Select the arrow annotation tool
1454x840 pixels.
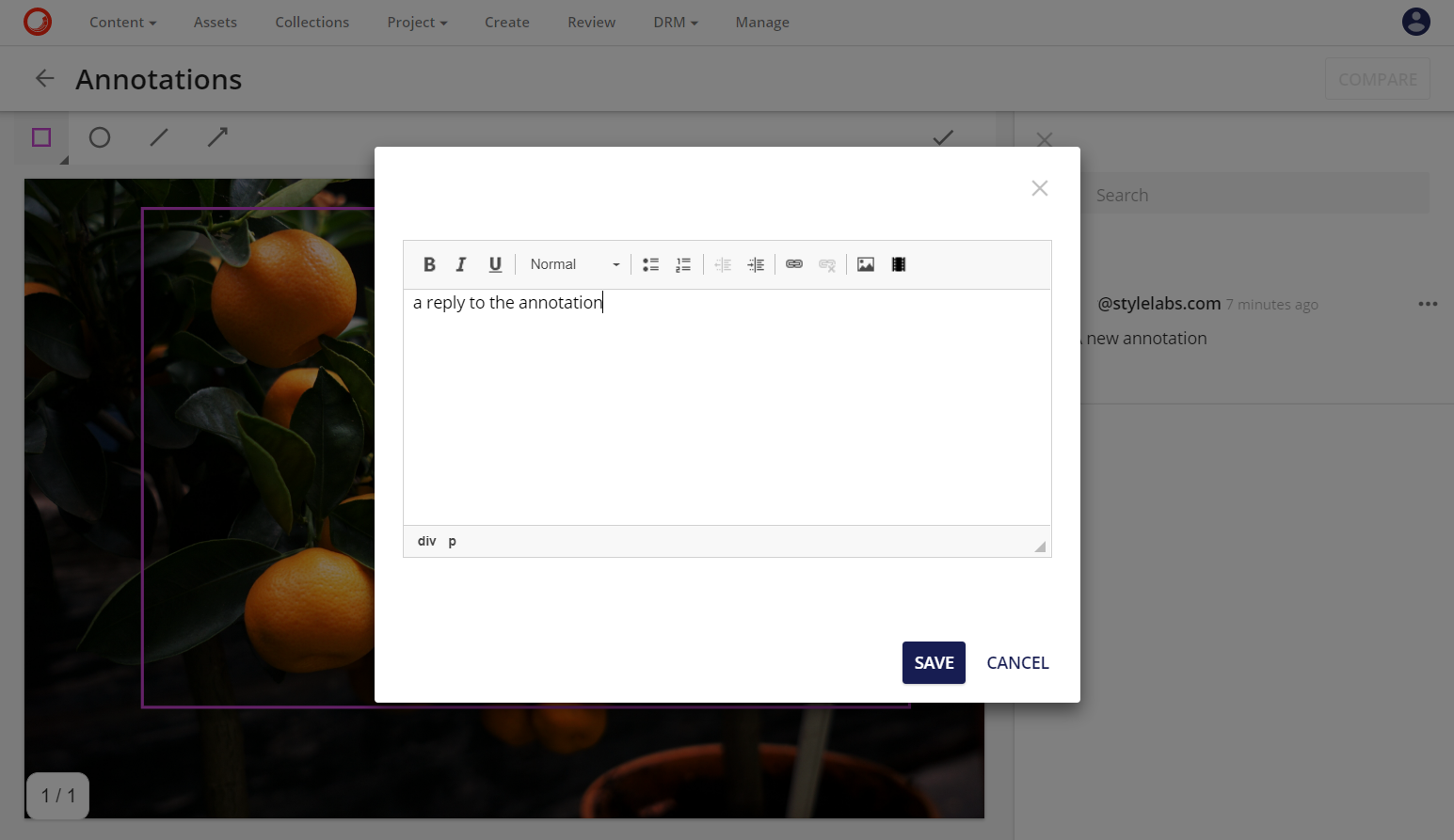216,137
